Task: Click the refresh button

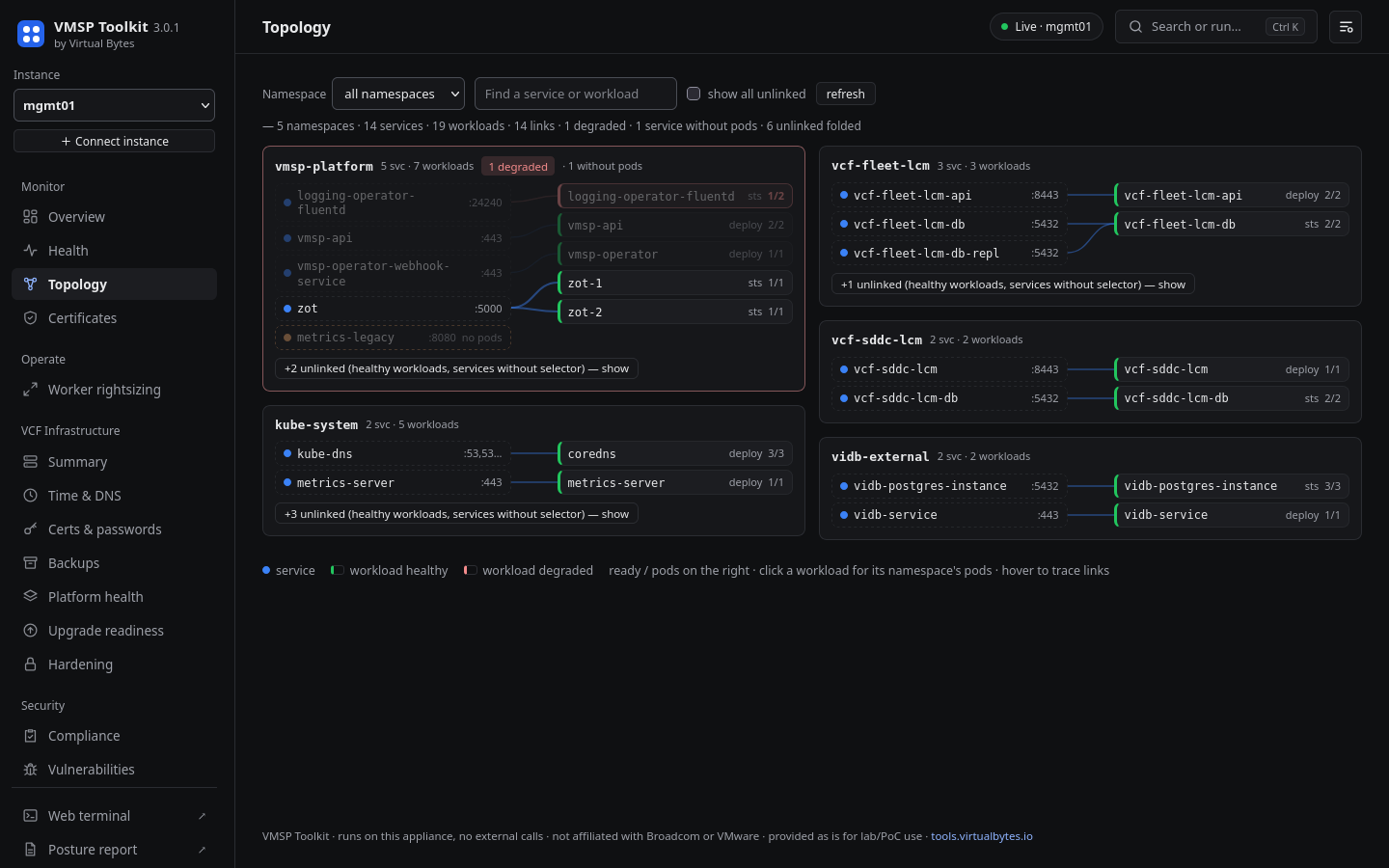Action: pyautogui.click(x=846, y=94)
